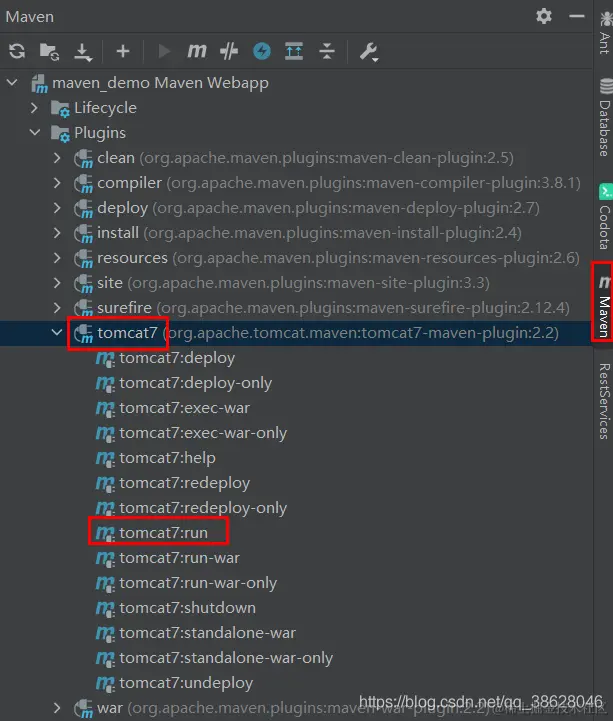Collapse all tree nodes icon
This screenshot has height=721, width=613.
click(x=327, y=51)
